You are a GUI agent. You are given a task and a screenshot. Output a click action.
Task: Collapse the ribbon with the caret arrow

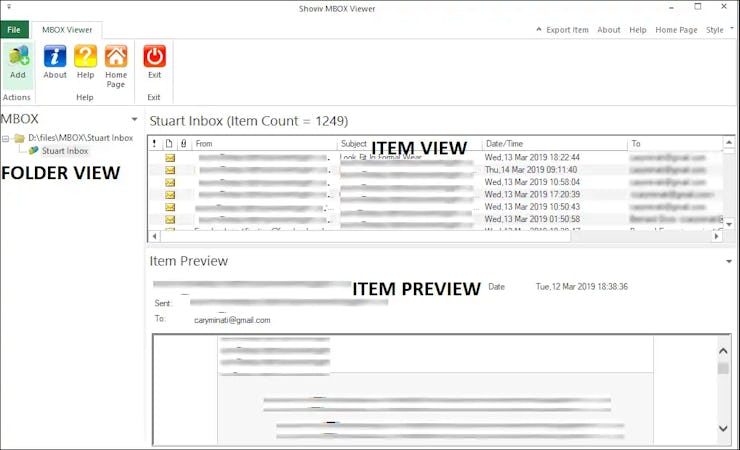click(538, 29)
